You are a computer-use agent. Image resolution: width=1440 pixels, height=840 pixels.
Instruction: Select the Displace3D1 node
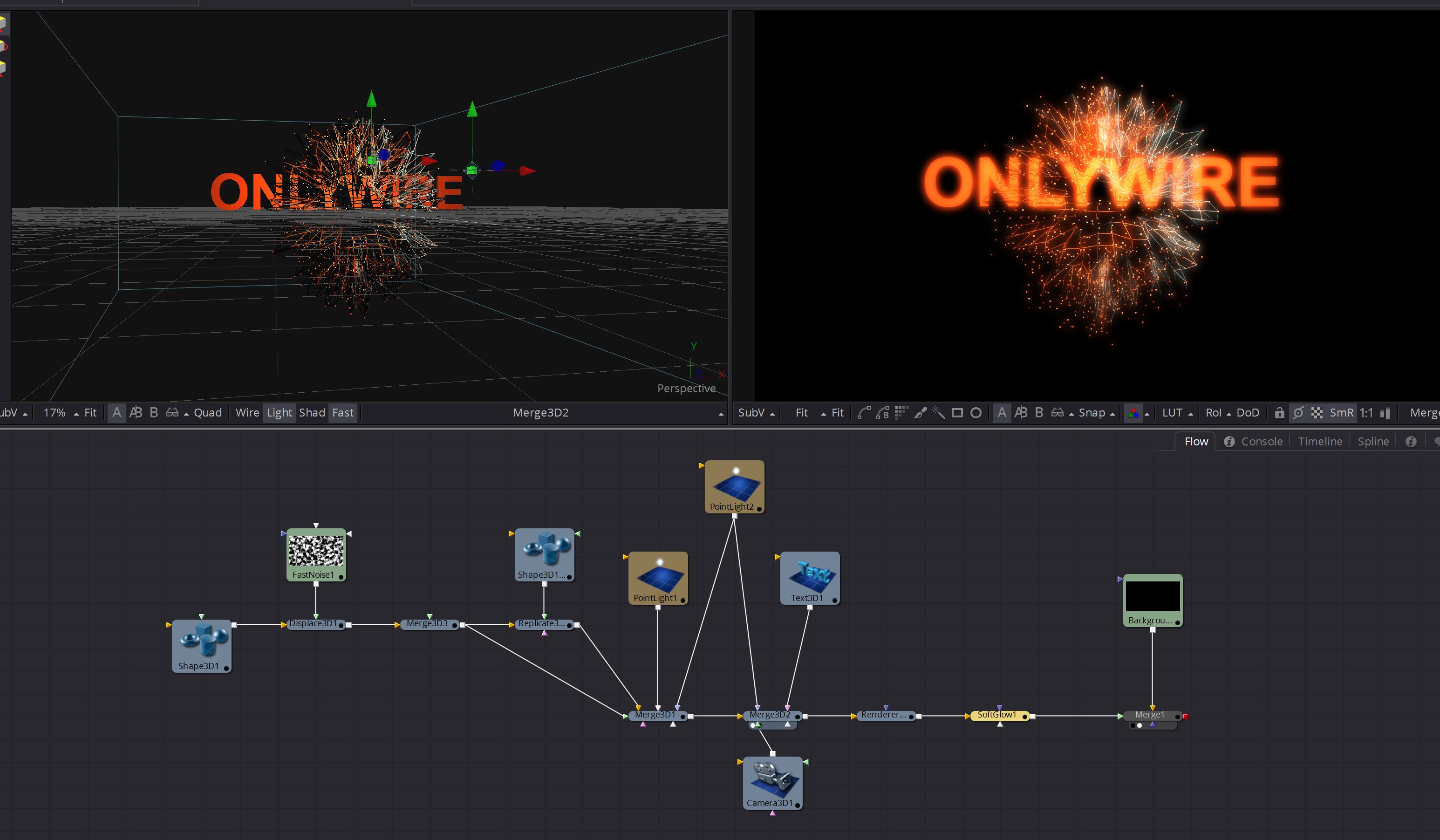(x=316, y=624)
